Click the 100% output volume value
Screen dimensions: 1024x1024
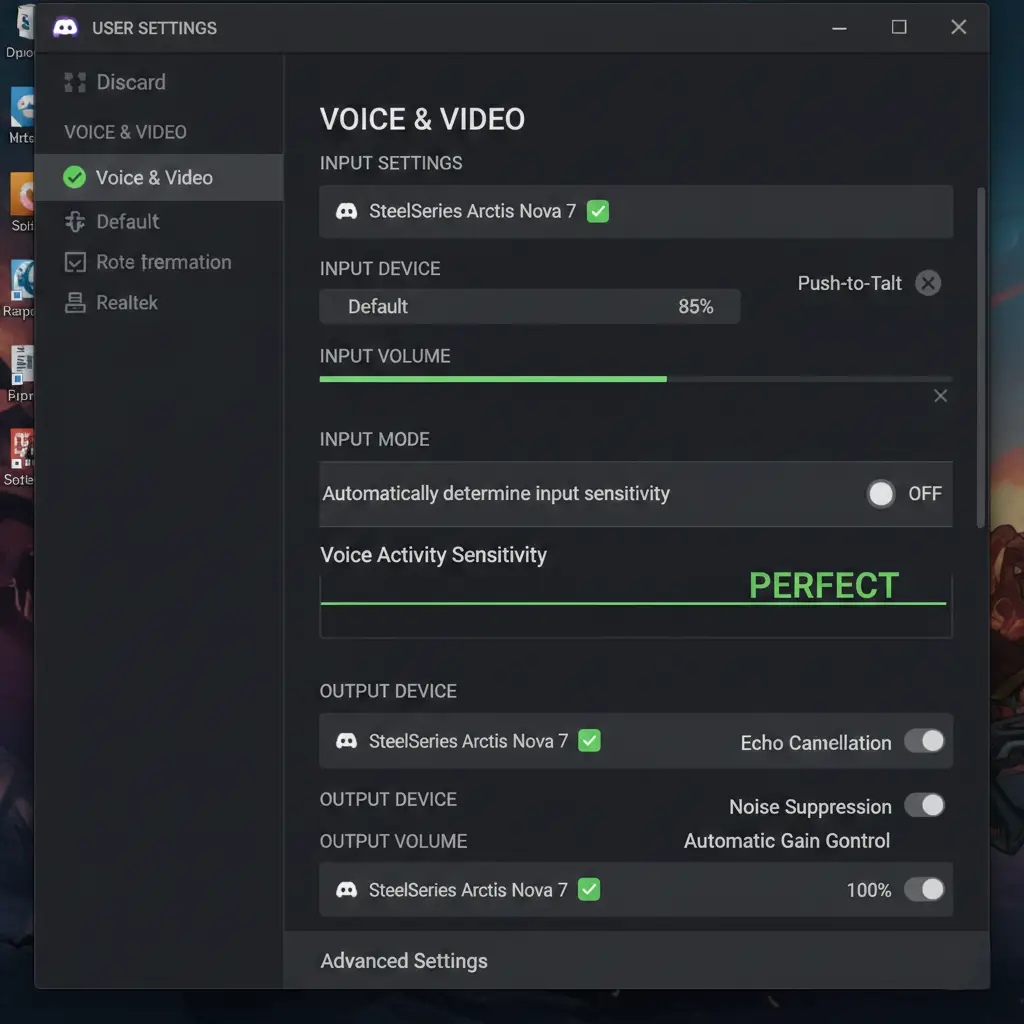coord(869,889)
